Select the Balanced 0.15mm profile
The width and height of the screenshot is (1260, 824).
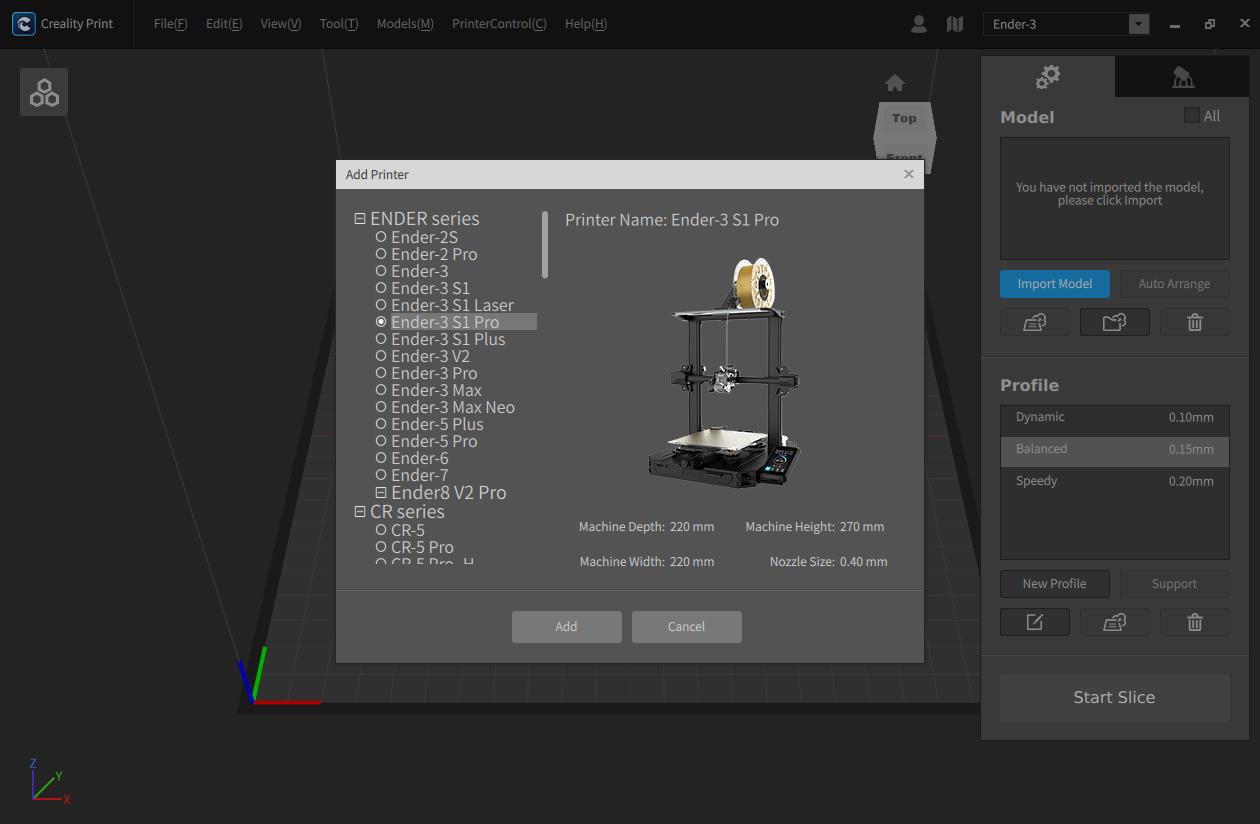coord(1115,450)
